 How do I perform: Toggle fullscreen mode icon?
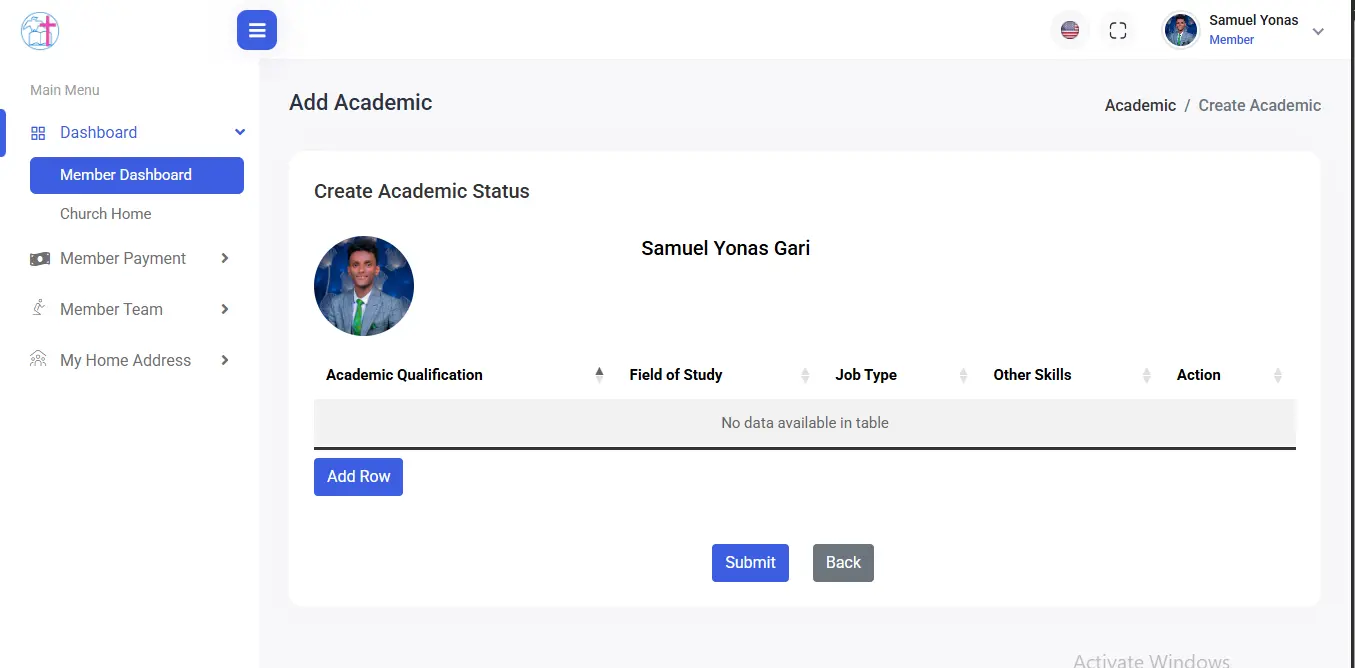[x=1118, y=30]
